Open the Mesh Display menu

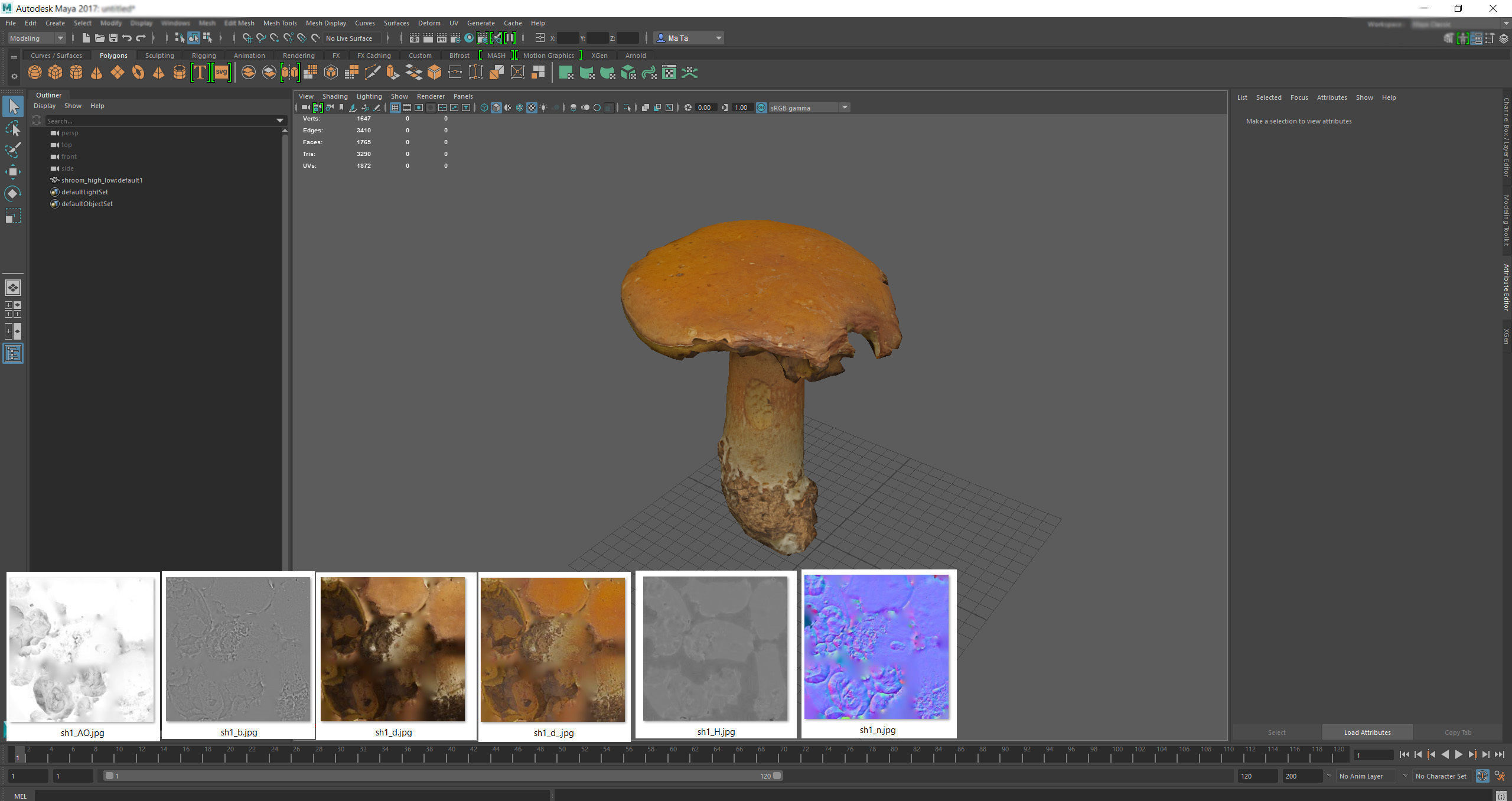326,23
